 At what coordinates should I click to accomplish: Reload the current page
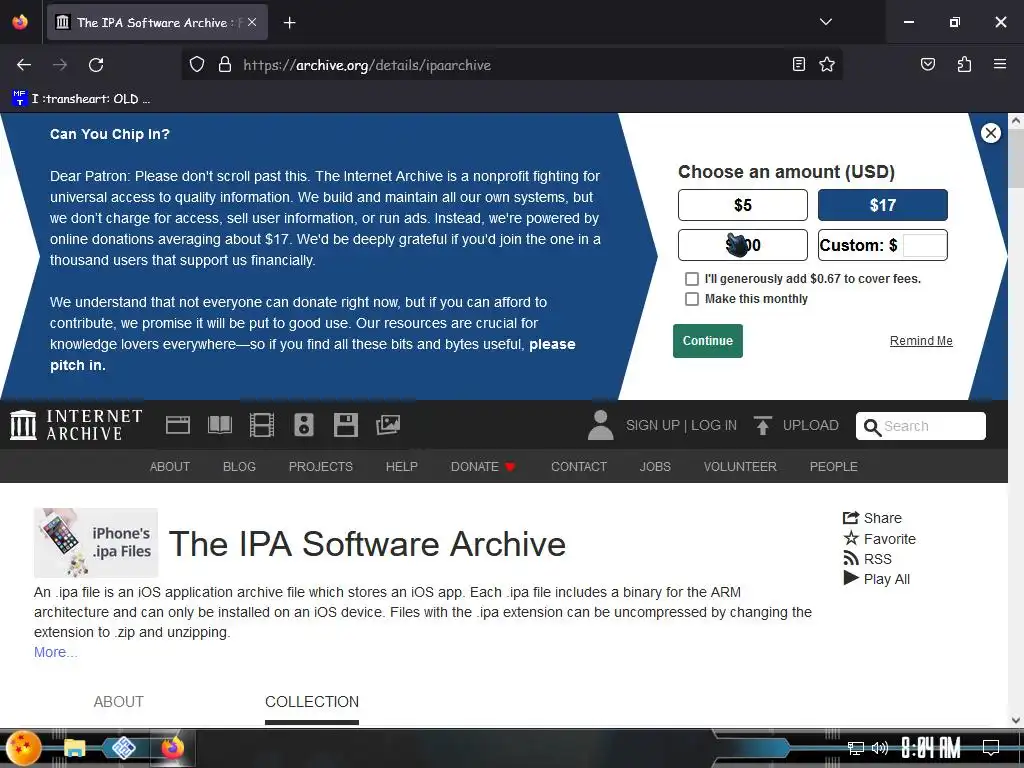(x=96, y=65)
